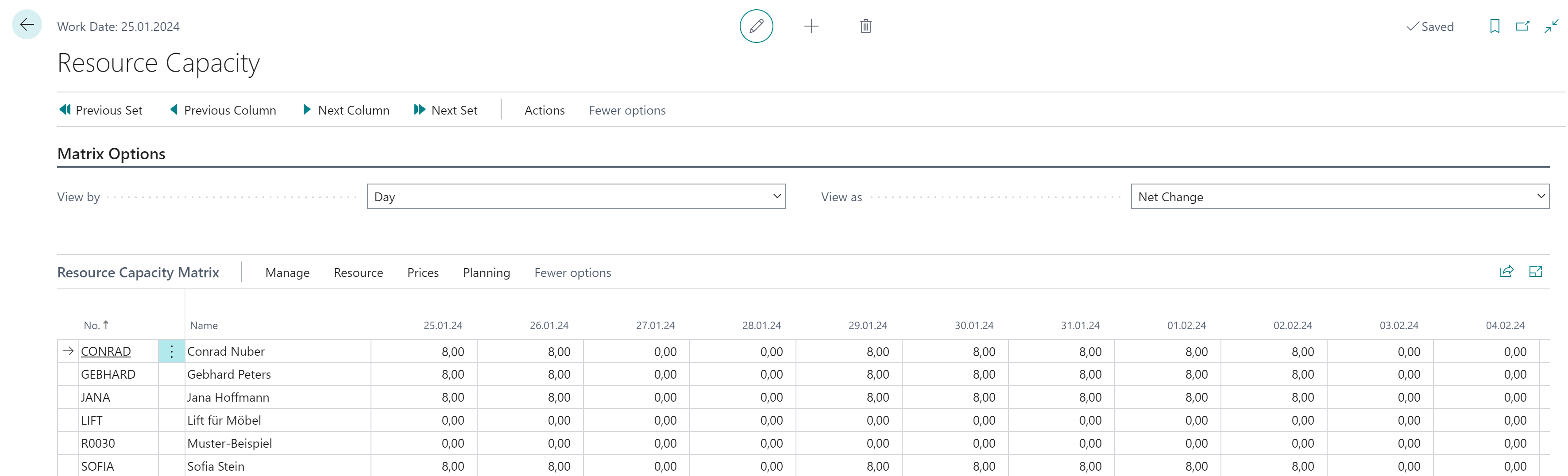The height and width of the screenshot is (476, 1568).
Task: Click Fewer options in matrix bar
Action: 572,273
